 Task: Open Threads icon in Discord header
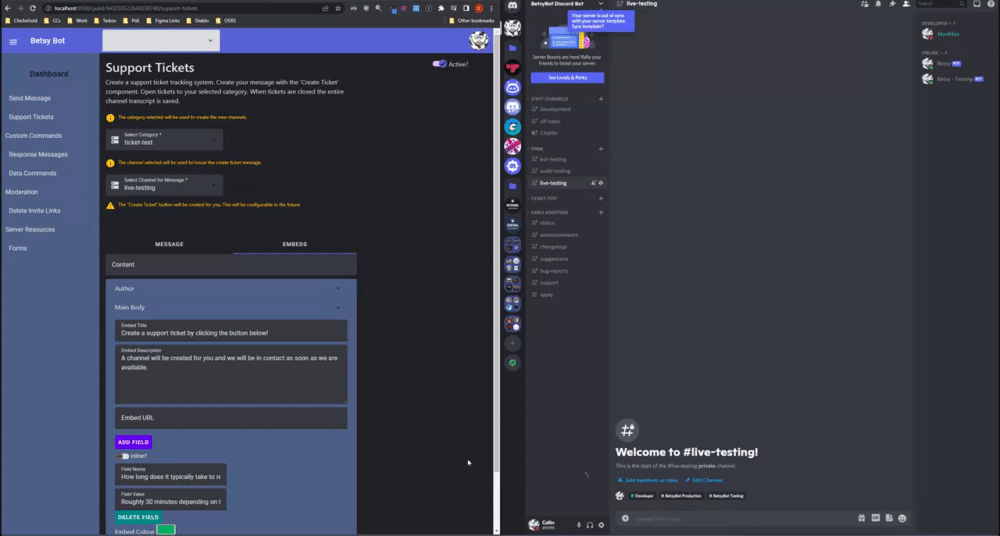[865, 4]
